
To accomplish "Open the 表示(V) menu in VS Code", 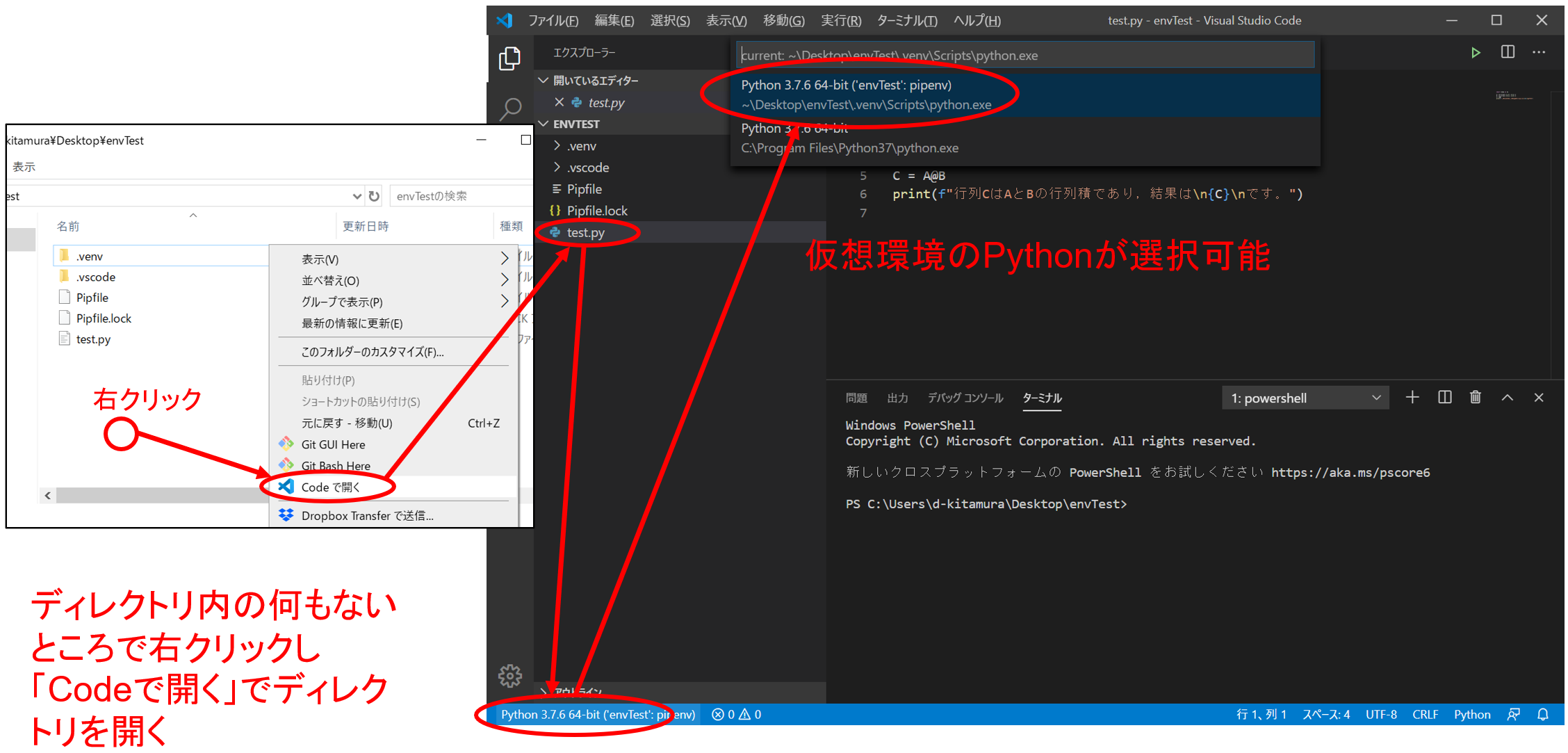I will point(726,21).
